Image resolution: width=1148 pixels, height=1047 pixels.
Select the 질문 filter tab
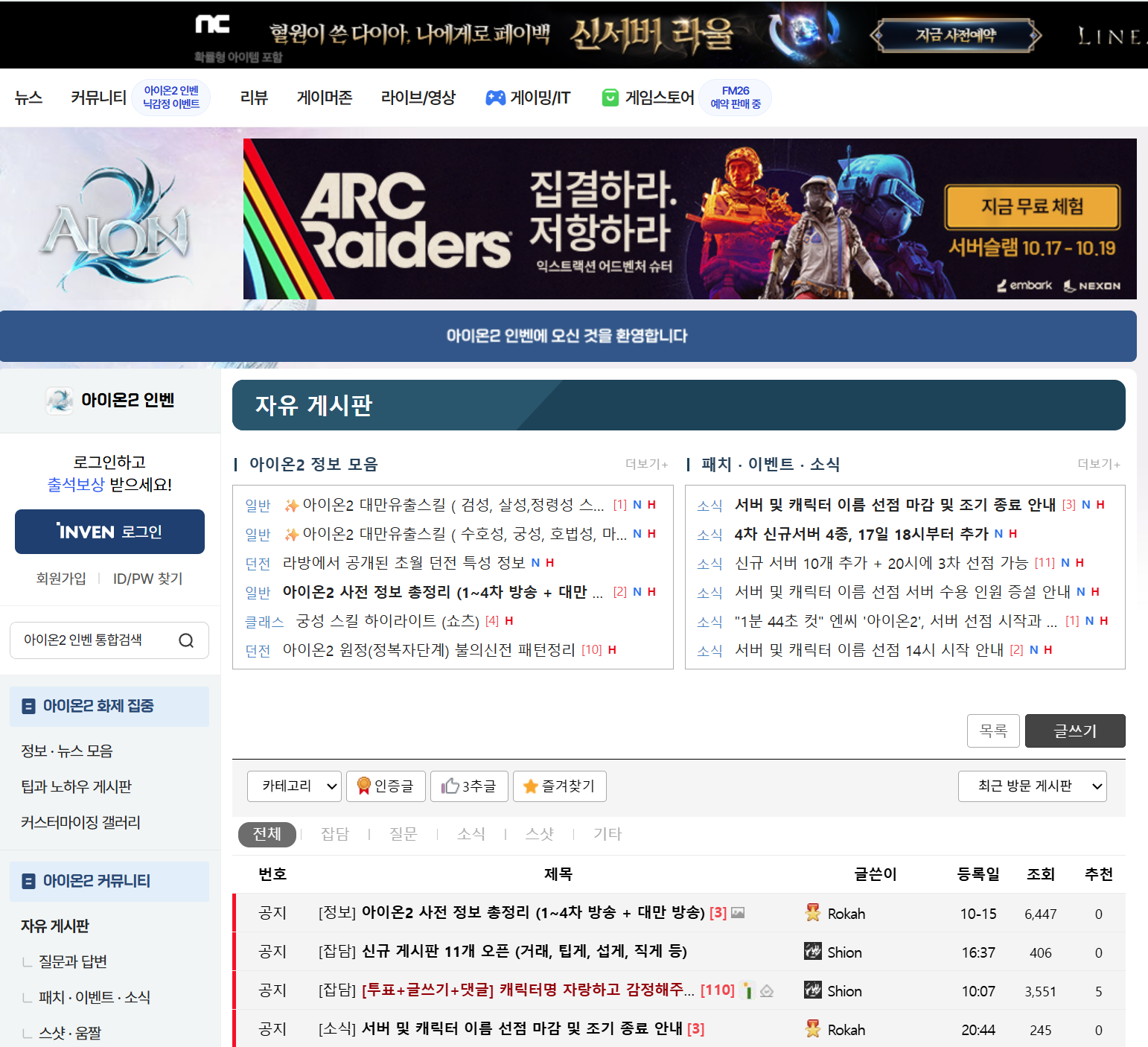(x=404, y=834)
